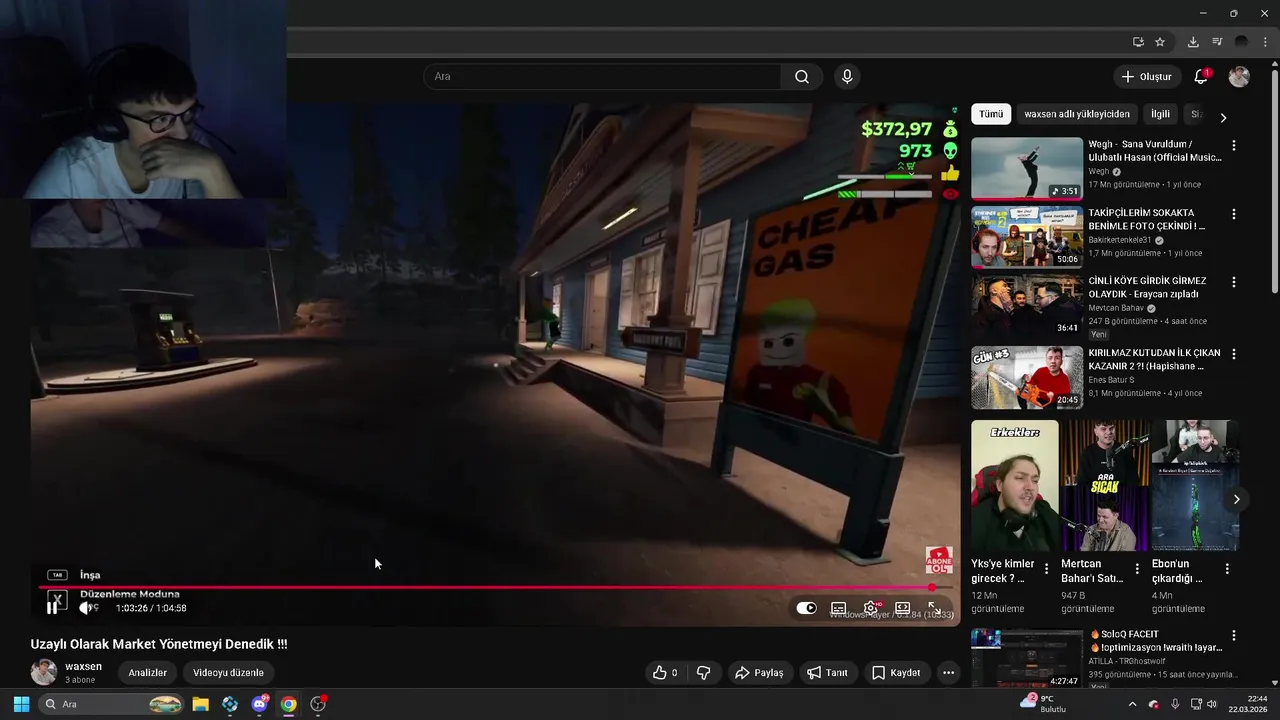The width and height of the screenshot is (1280, 720).
Task: Open the Oluştur create menu
Action: pos(1146,77)
